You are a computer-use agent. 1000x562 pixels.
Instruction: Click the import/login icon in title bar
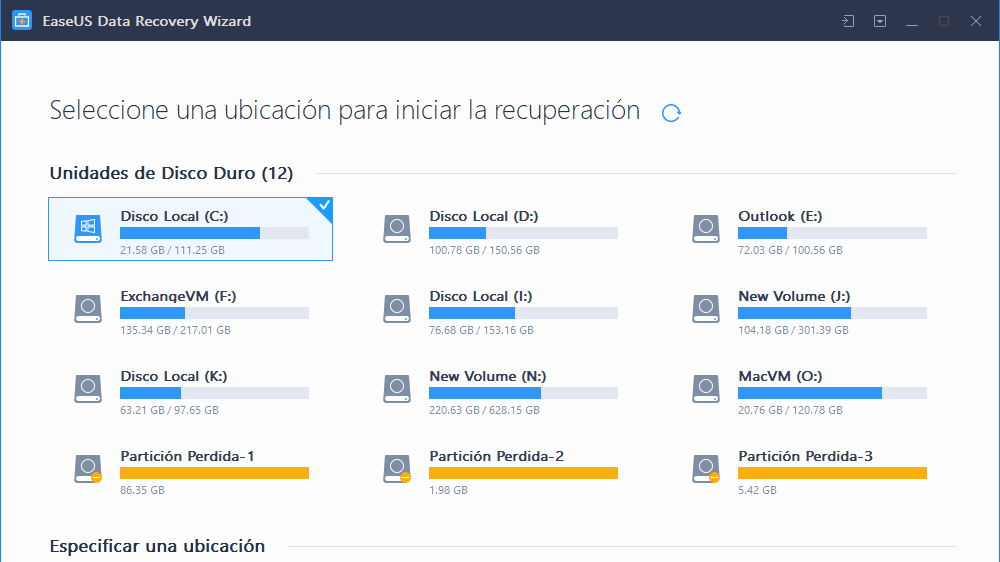click(x=848, y=21)
